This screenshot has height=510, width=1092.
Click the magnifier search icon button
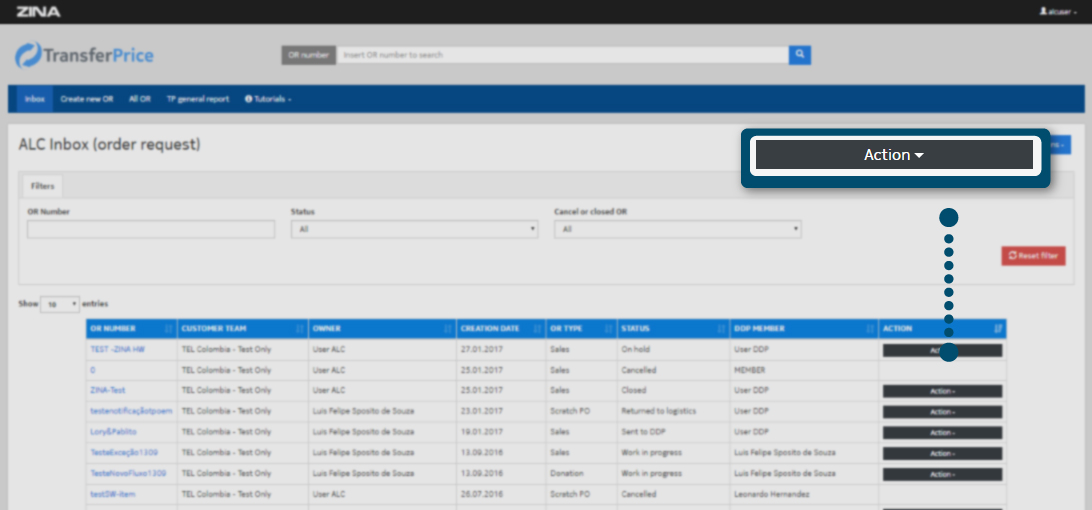point(799,55)
